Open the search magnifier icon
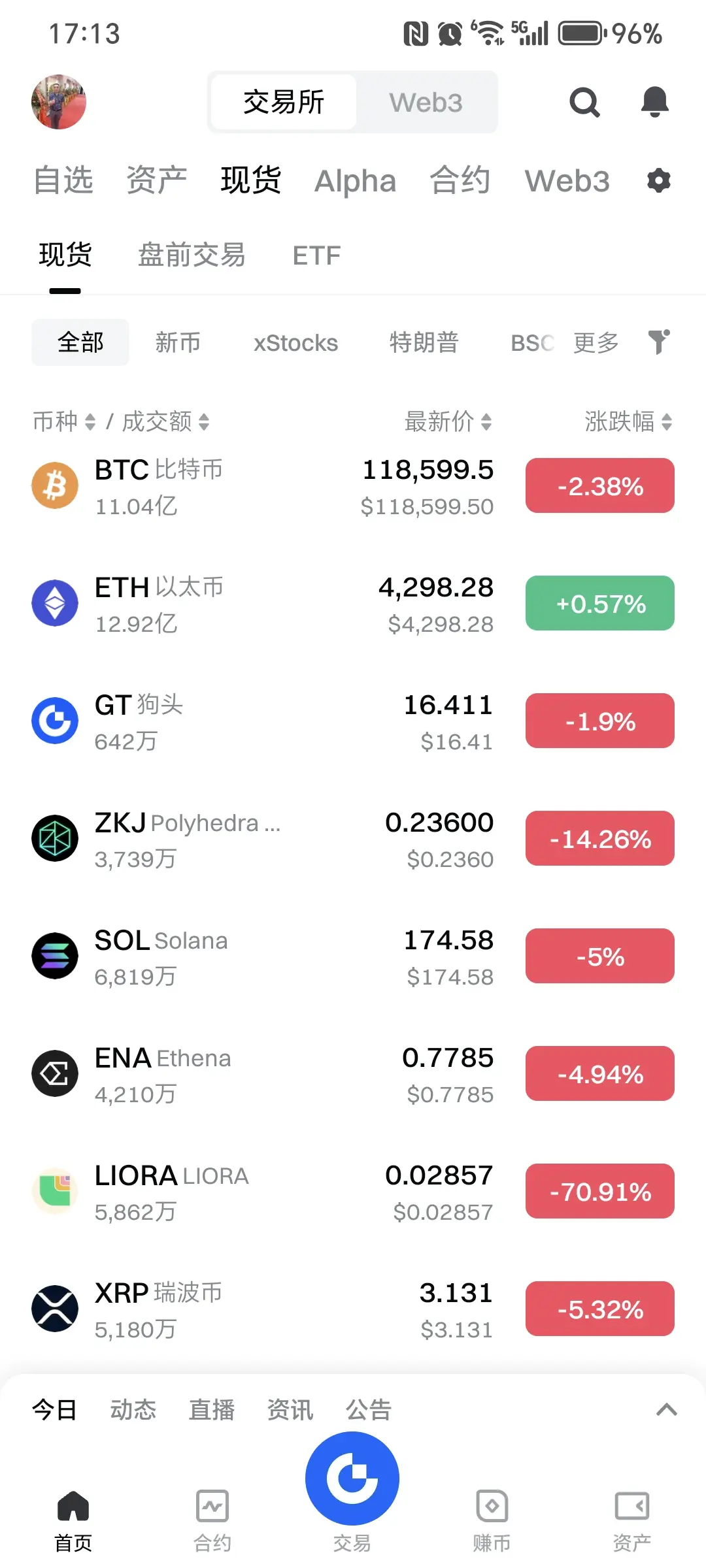 pos(584,103)
